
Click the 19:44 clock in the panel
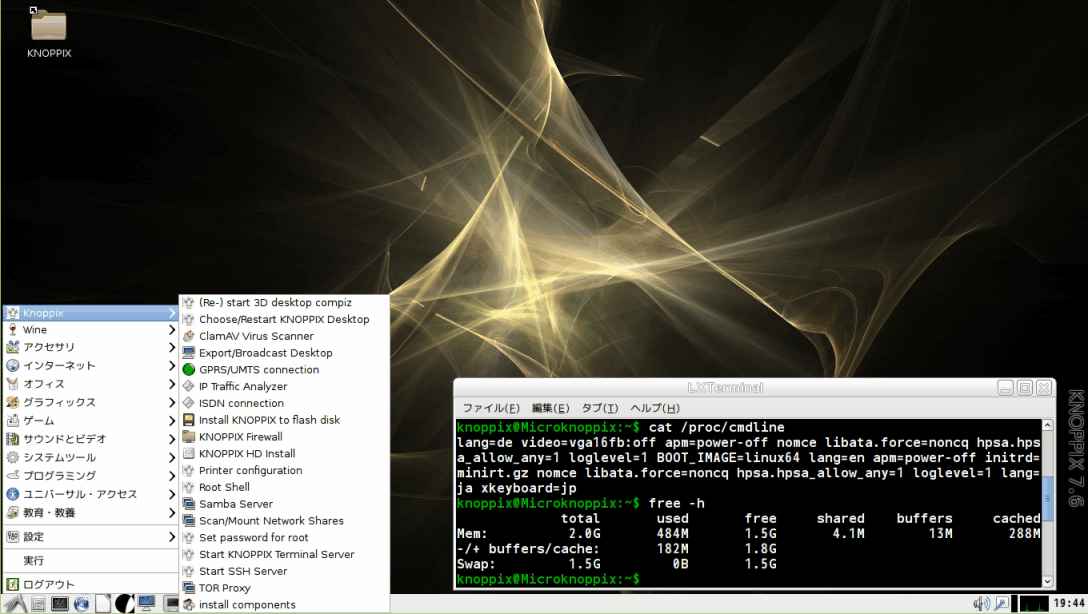[1069, 604]
